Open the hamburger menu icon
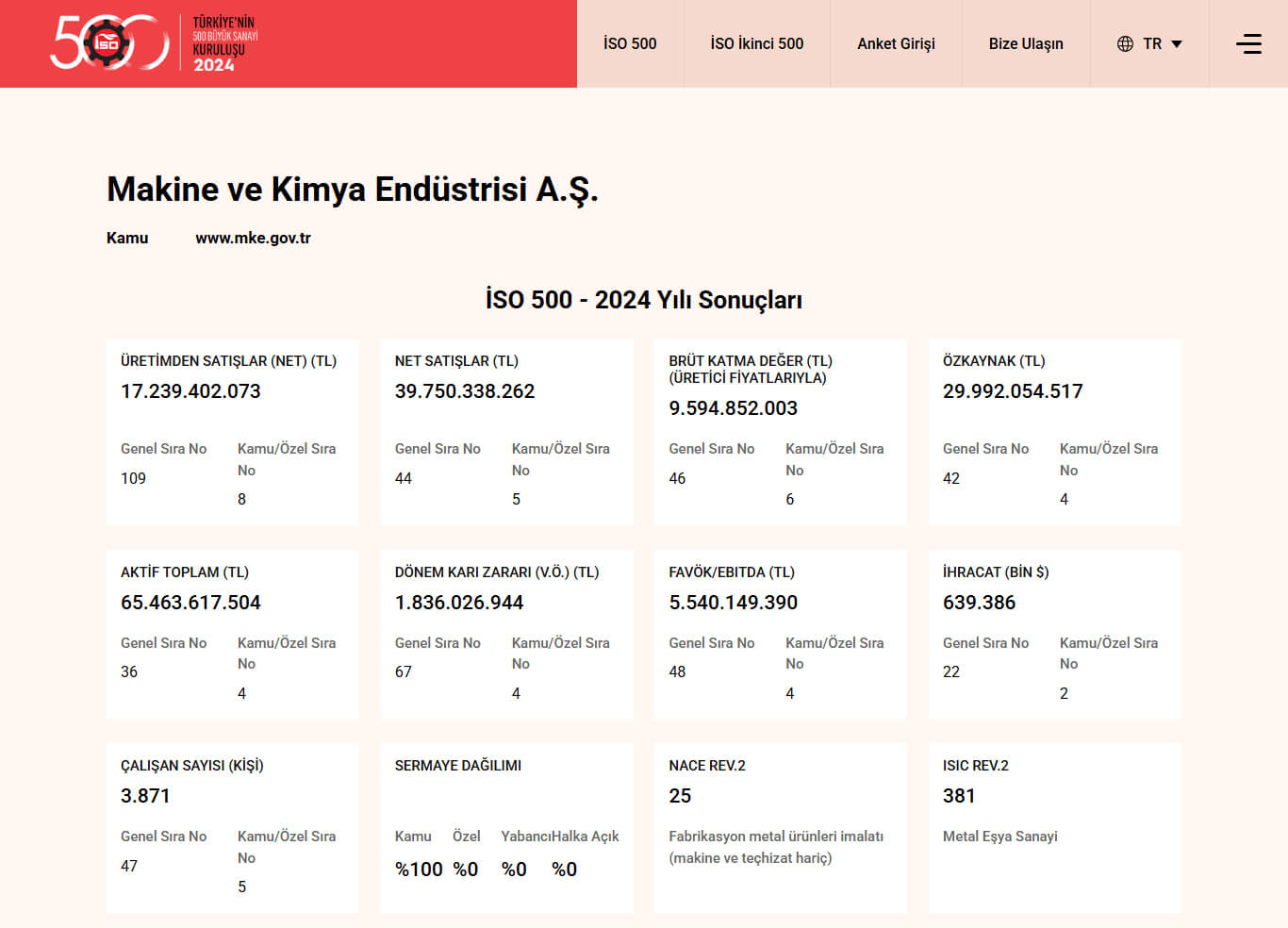 (x=1248, y=43)
